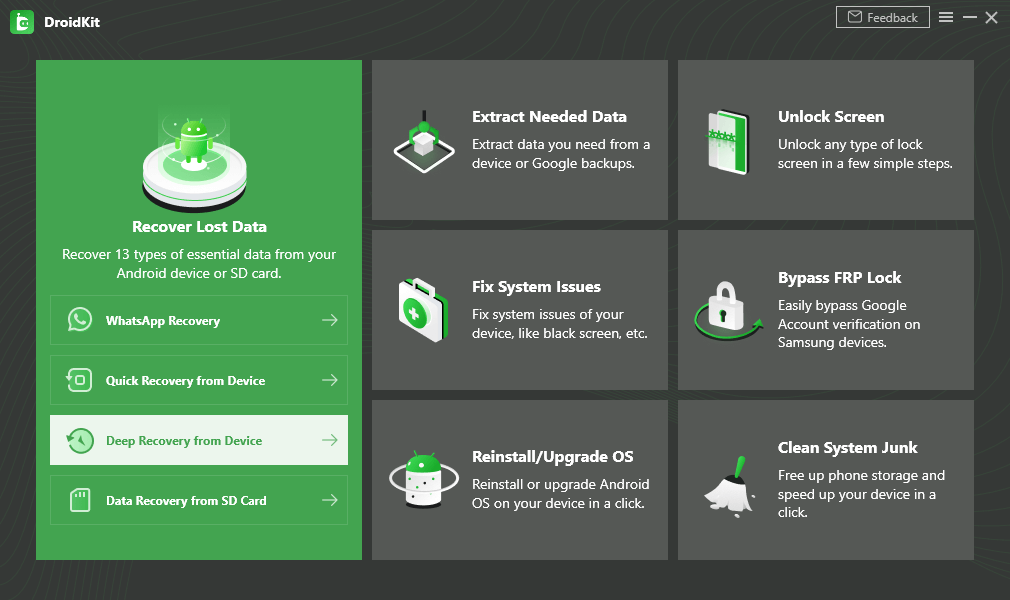The height and width of the screenshot is (600, 1010).
Task: Expand WhatsApp Recovery with its arrow
Action: pyautogui.click(x=329, y=320)
